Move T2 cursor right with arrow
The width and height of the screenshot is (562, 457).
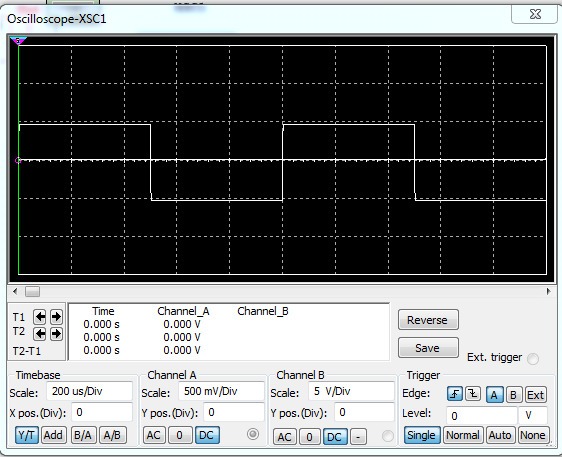point(56,334)
